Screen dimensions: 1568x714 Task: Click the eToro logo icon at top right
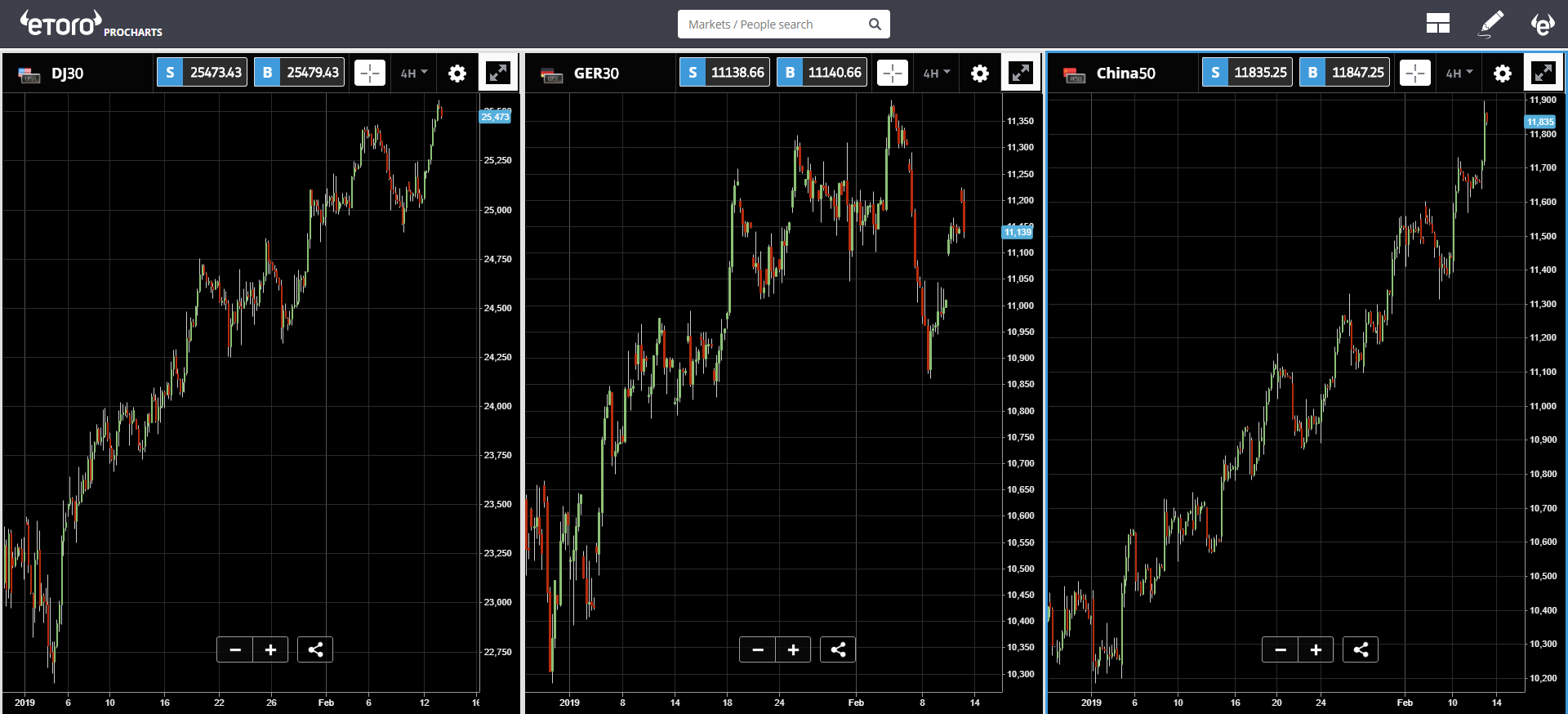1542,24
